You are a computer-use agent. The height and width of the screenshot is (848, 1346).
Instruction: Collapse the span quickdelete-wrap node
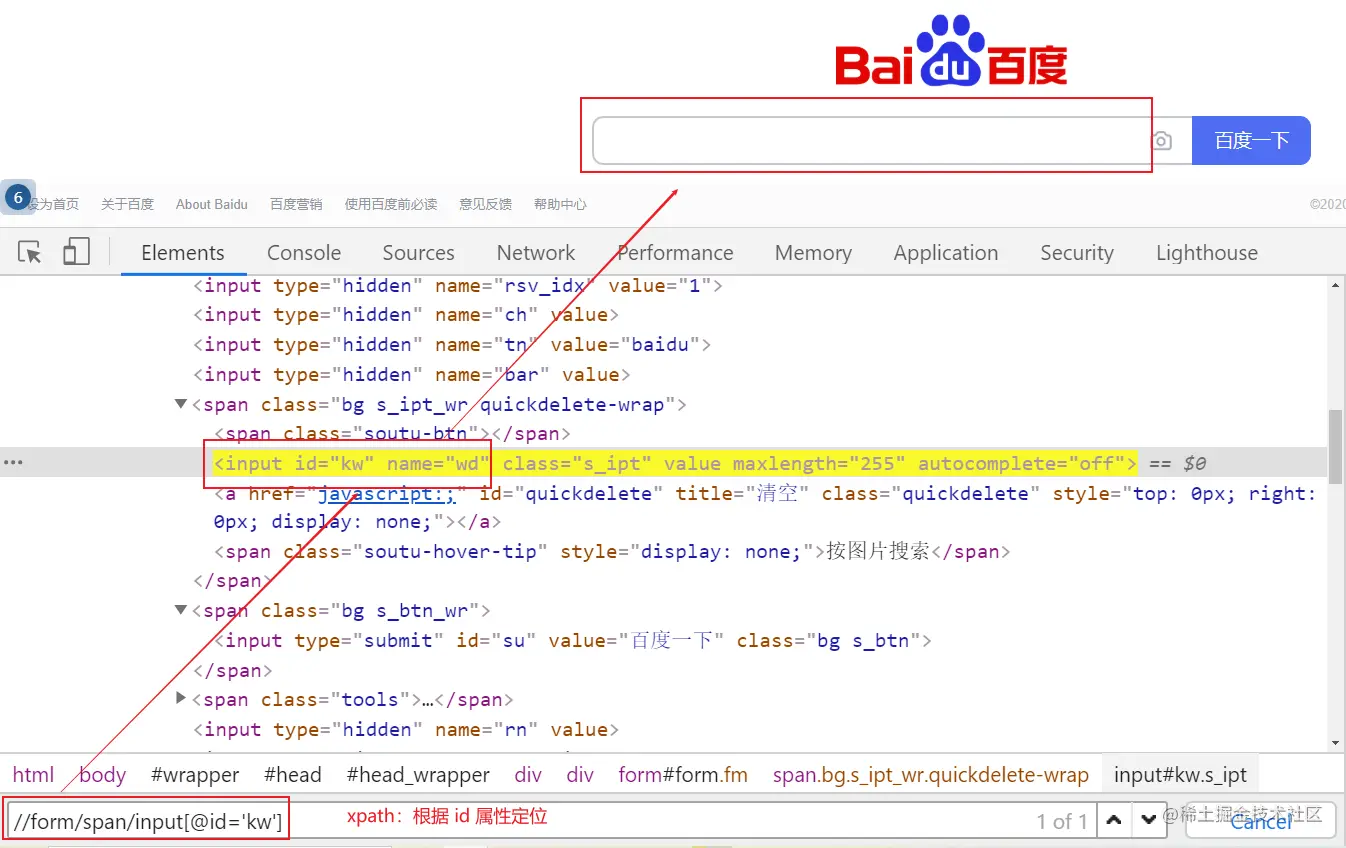tap(181, 404)
